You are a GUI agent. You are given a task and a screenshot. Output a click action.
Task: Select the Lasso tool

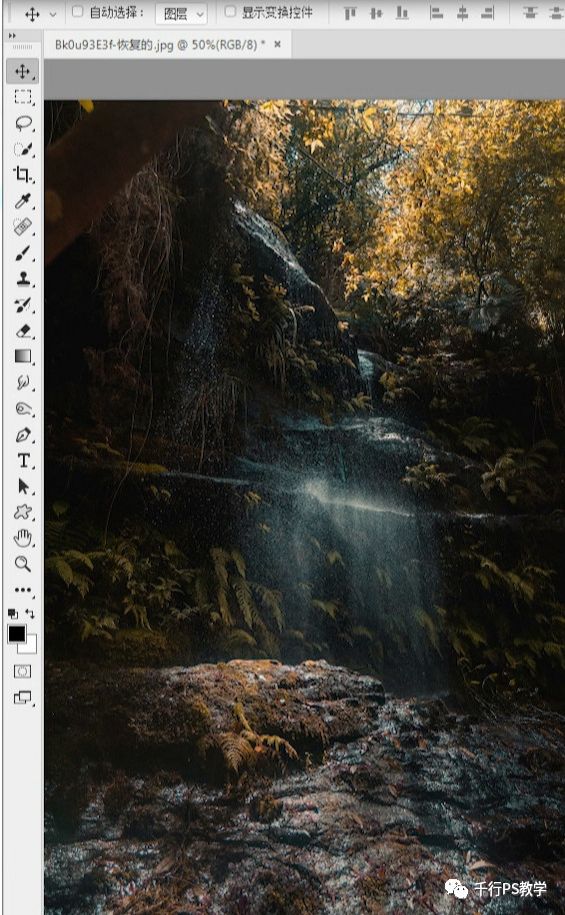(23, 123)
